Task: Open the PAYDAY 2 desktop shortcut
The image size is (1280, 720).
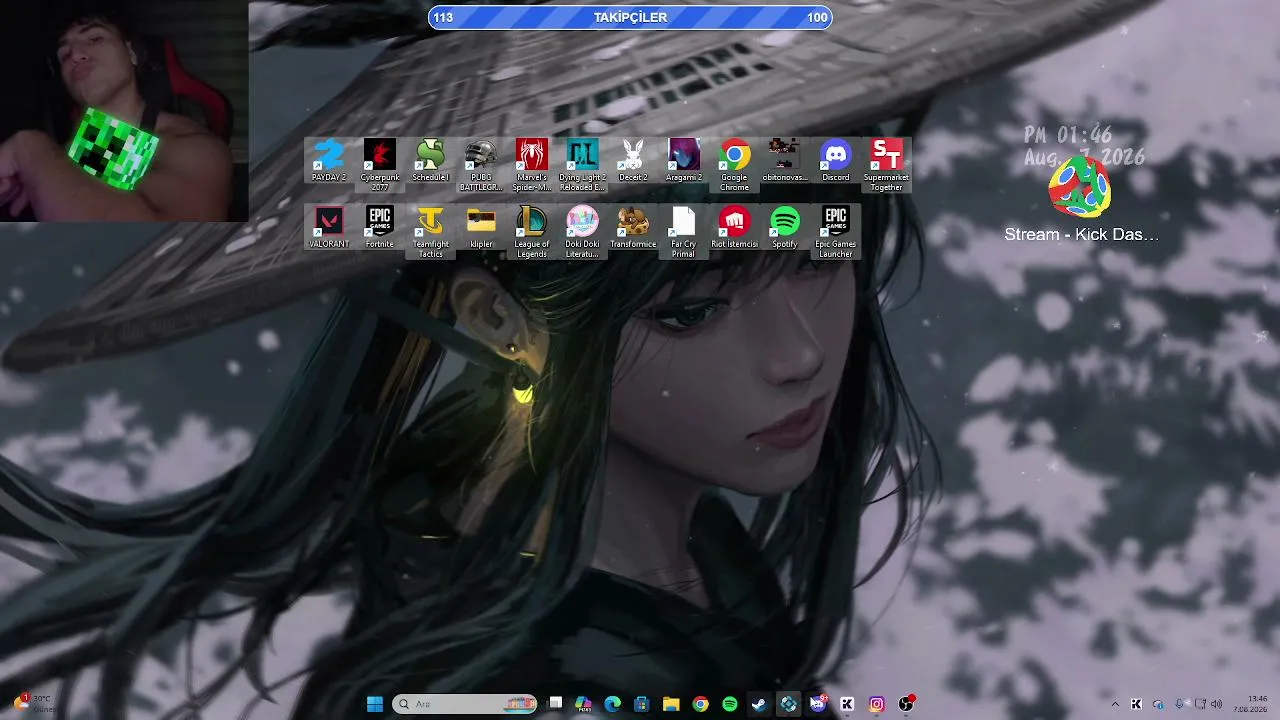Action: (x=329, y=160)
